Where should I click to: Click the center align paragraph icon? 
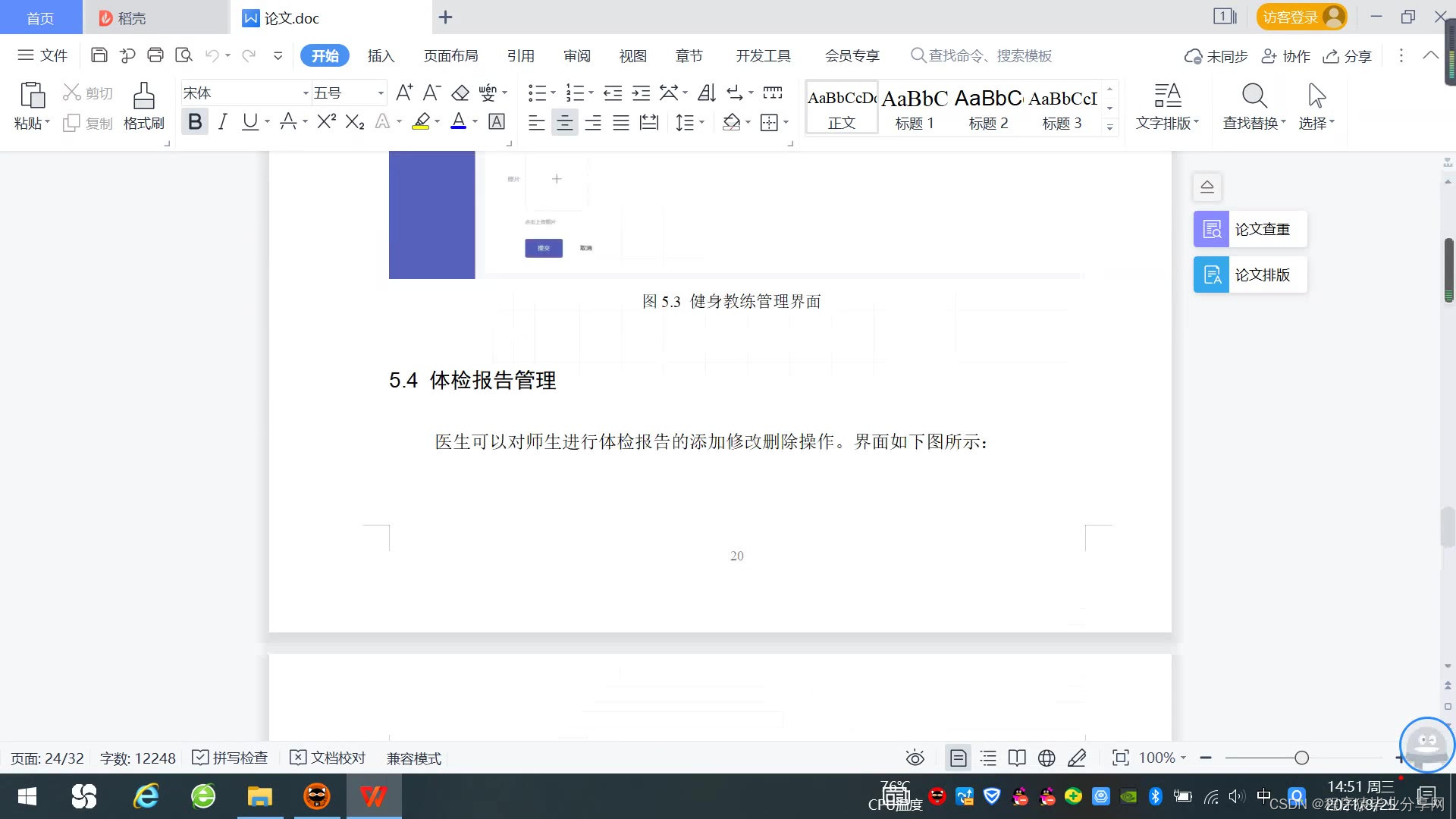[564, 123]
